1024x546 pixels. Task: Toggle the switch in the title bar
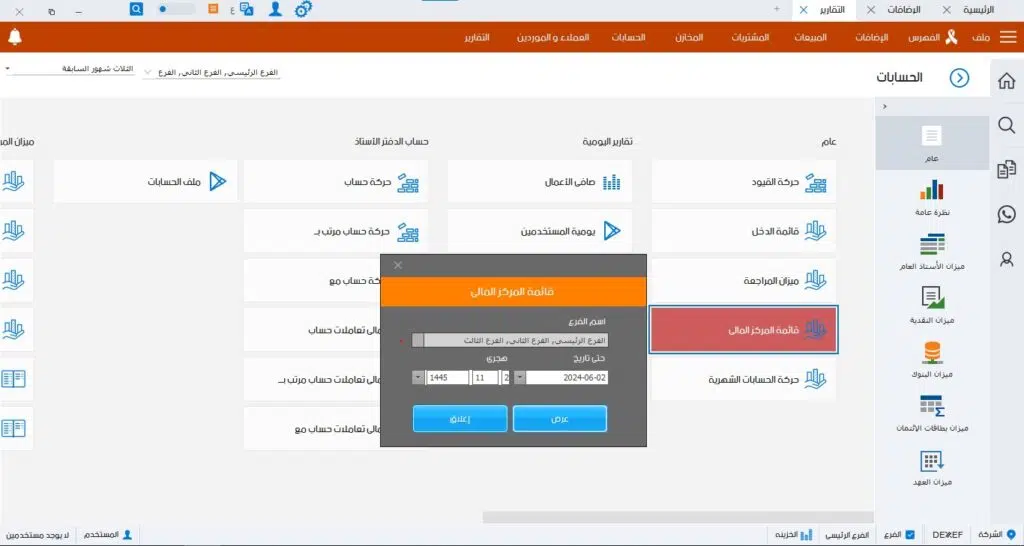pos(175,9)
